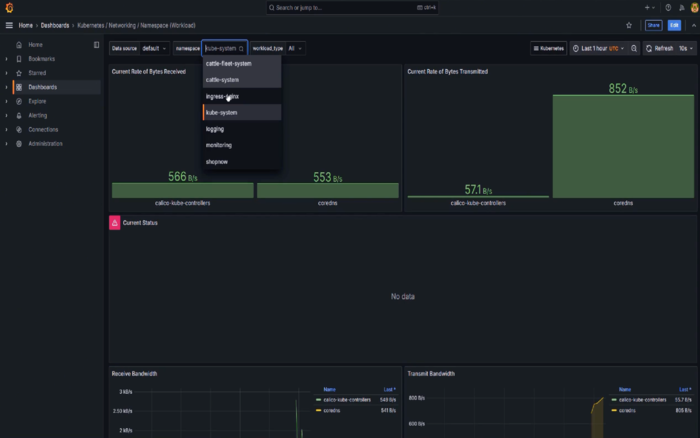
Task: Select ingress-nginx namespace option
Action: 242,96
